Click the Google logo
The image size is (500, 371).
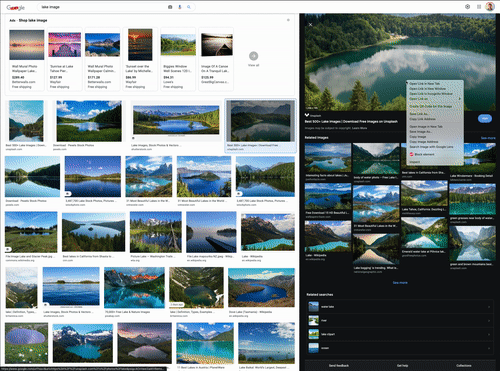point(16,7)
